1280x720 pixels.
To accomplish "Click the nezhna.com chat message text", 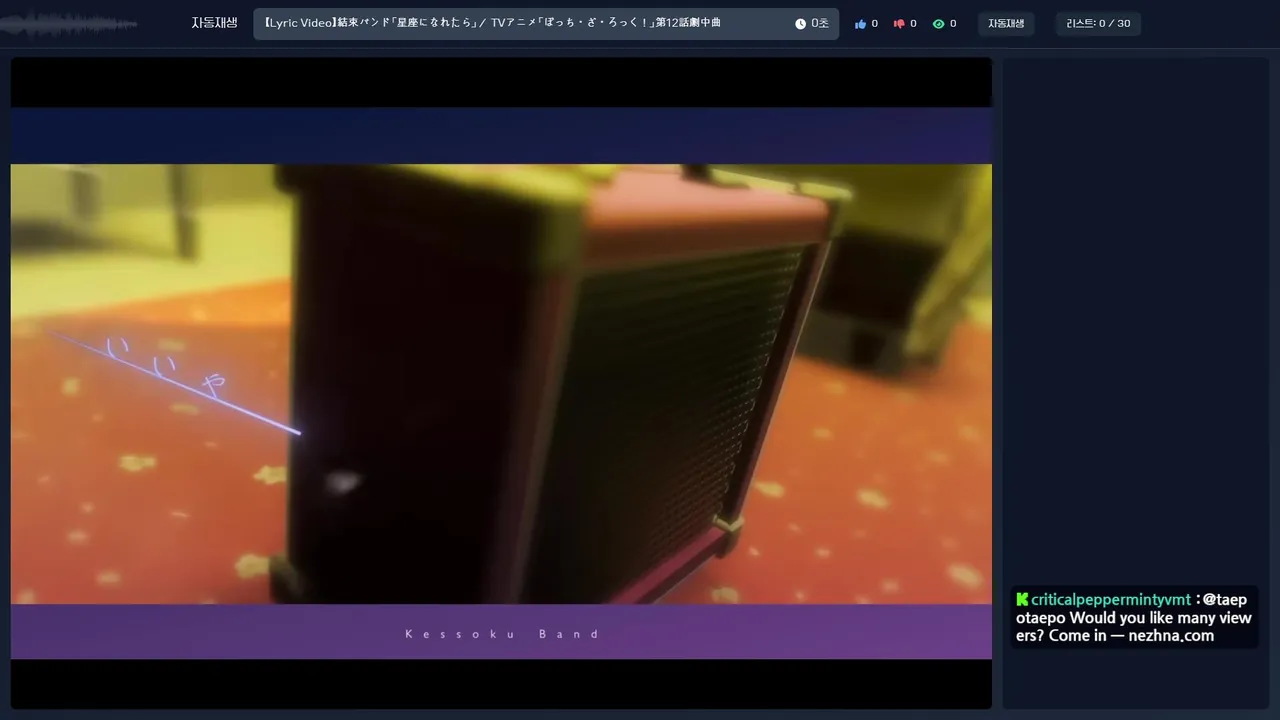I will click(x=1134, y=618).
